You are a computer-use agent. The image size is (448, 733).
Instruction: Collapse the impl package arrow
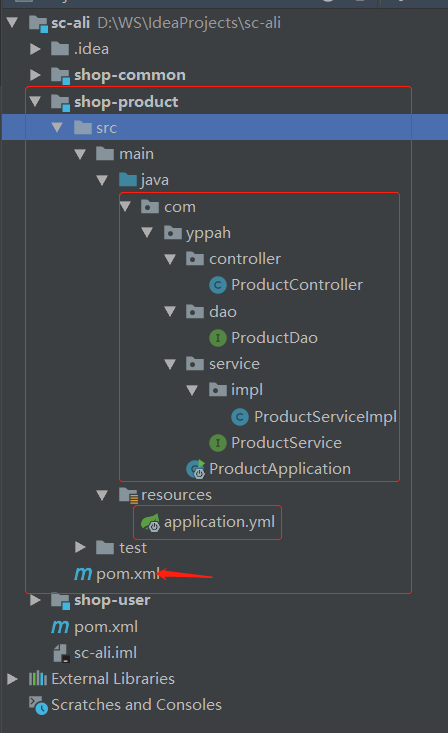click(x=192, y=390)
